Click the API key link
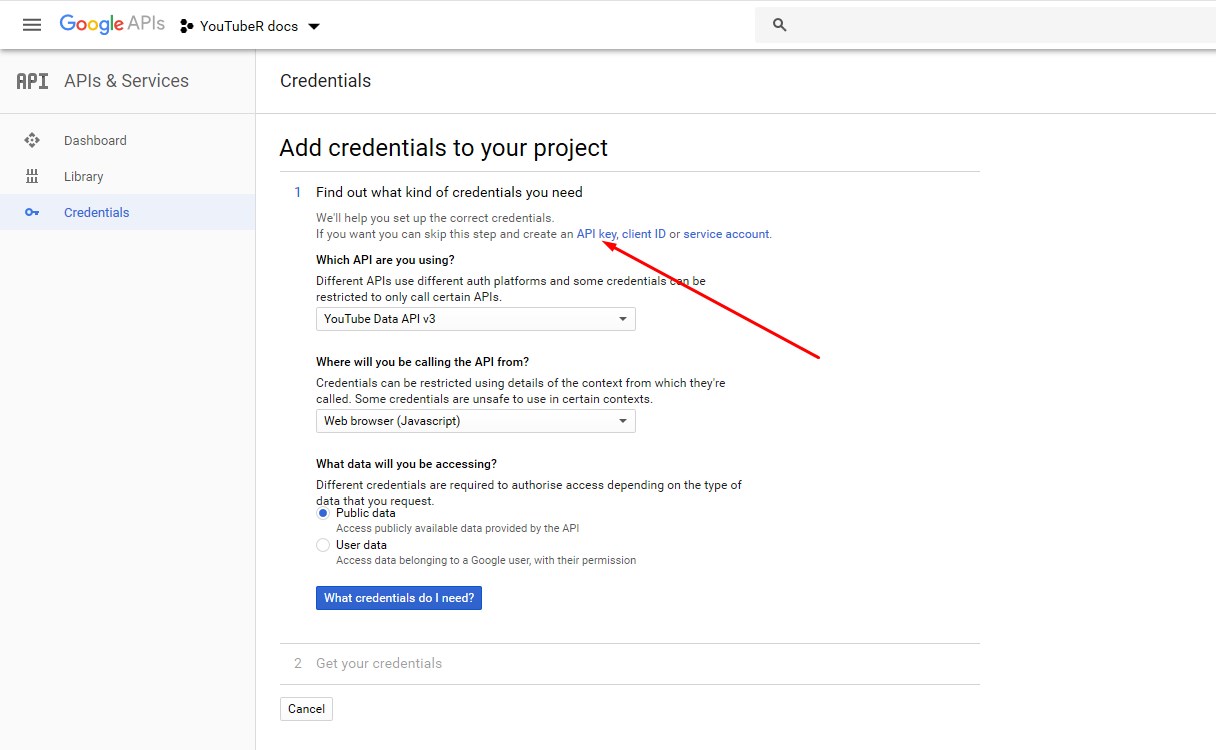 (x=596, y=234)
